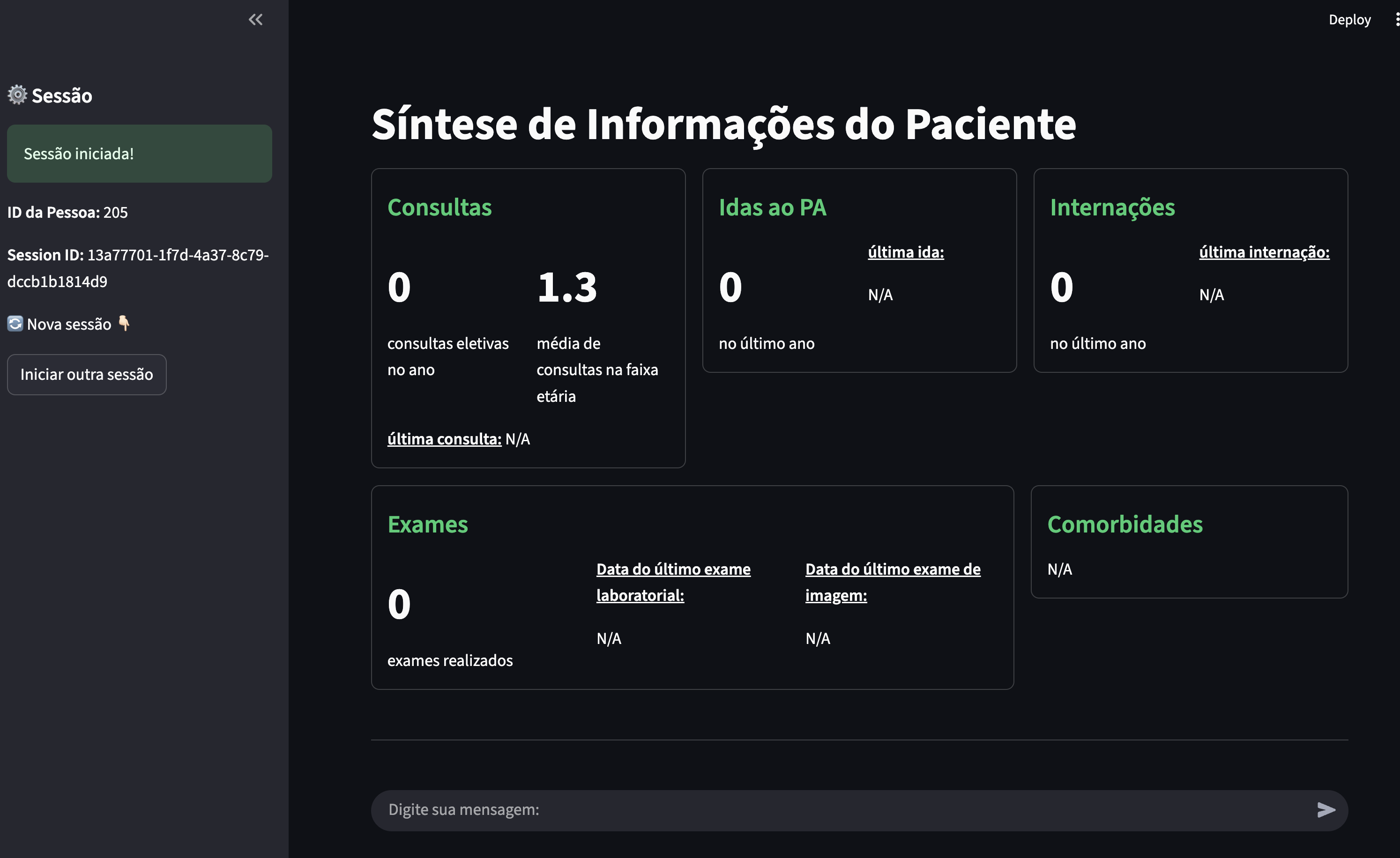The image size is (1400, 858).
Task: Collapse the sidebar with double-chevron icon
Action: [x=255, y=20]
